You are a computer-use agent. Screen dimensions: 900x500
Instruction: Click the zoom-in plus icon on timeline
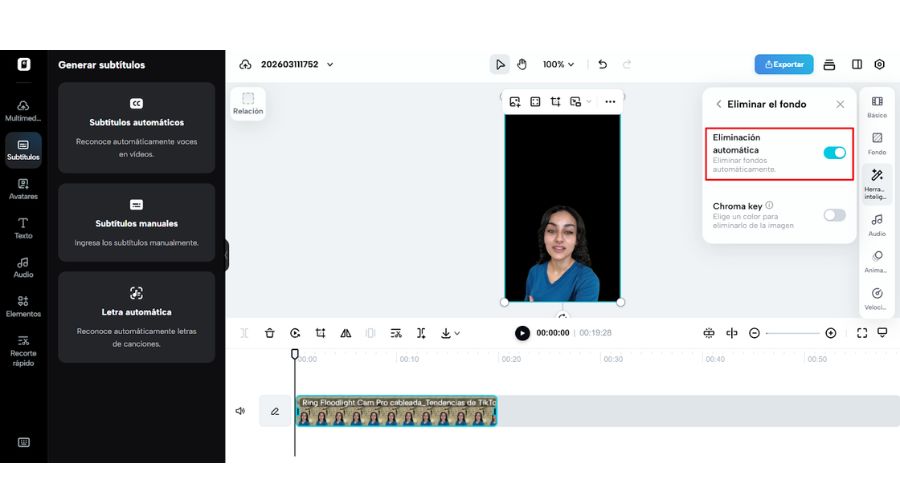pos(830,333)
